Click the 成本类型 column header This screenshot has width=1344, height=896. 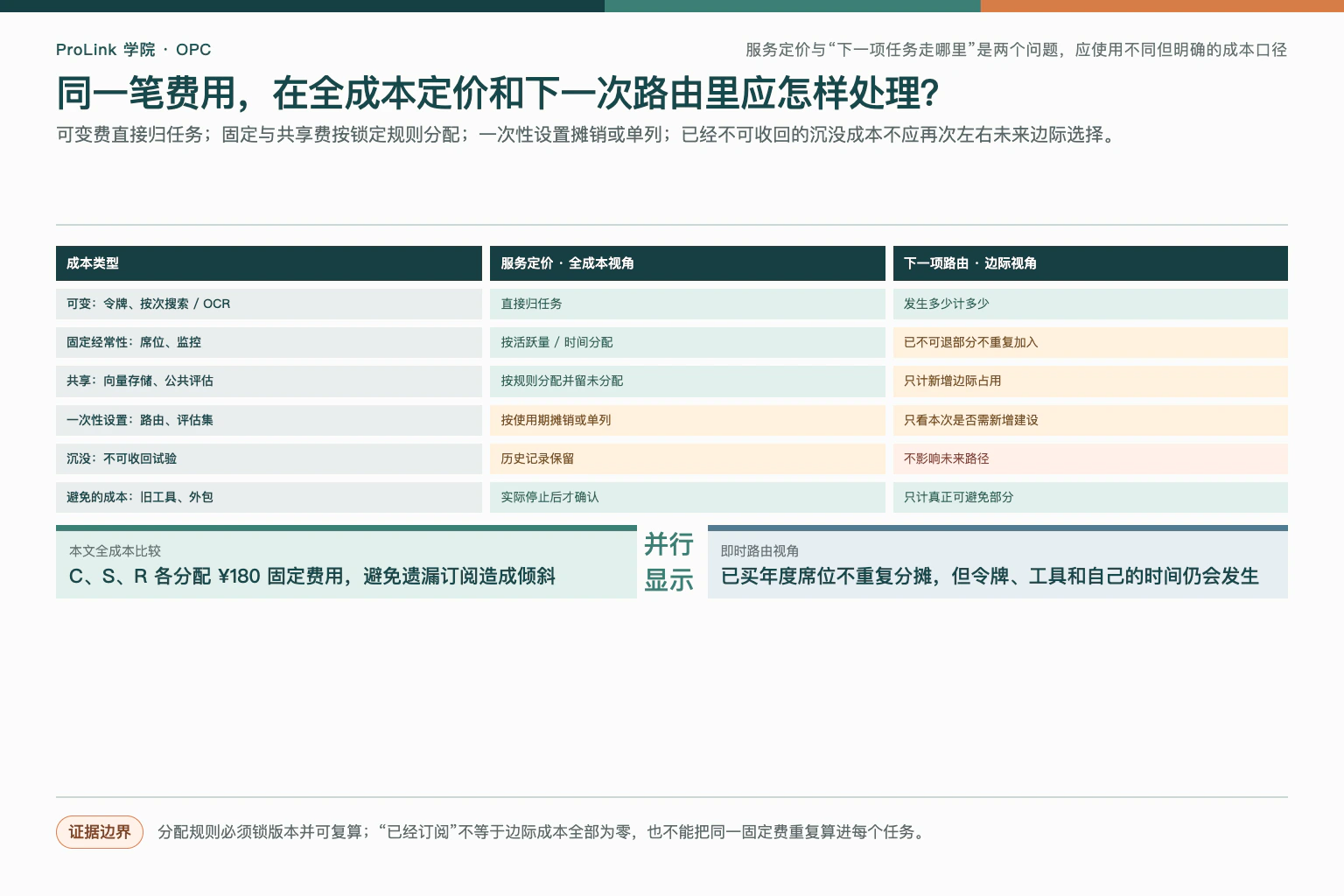coord(269,263)
